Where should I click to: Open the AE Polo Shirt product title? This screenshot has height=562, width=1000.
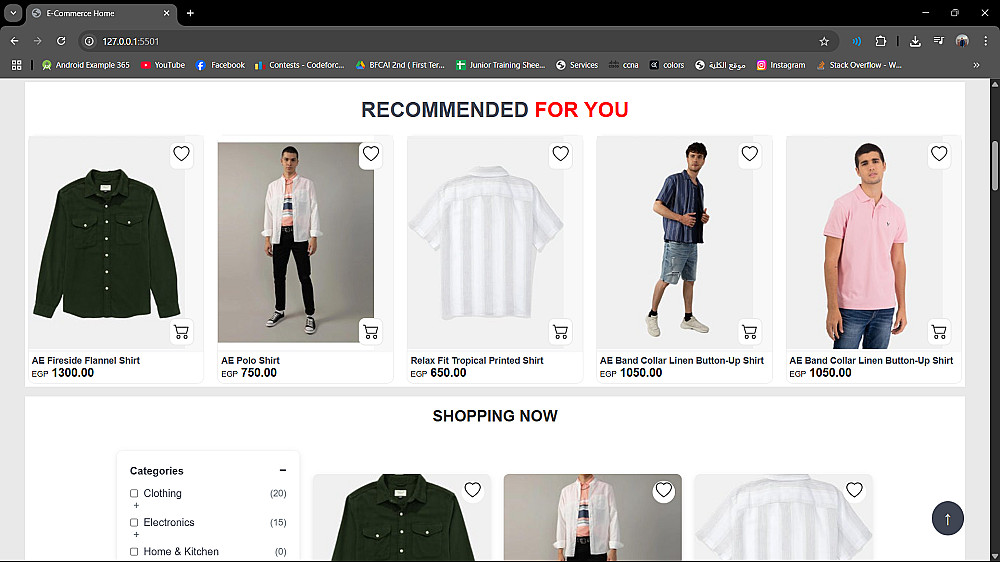tap(250, 360)
